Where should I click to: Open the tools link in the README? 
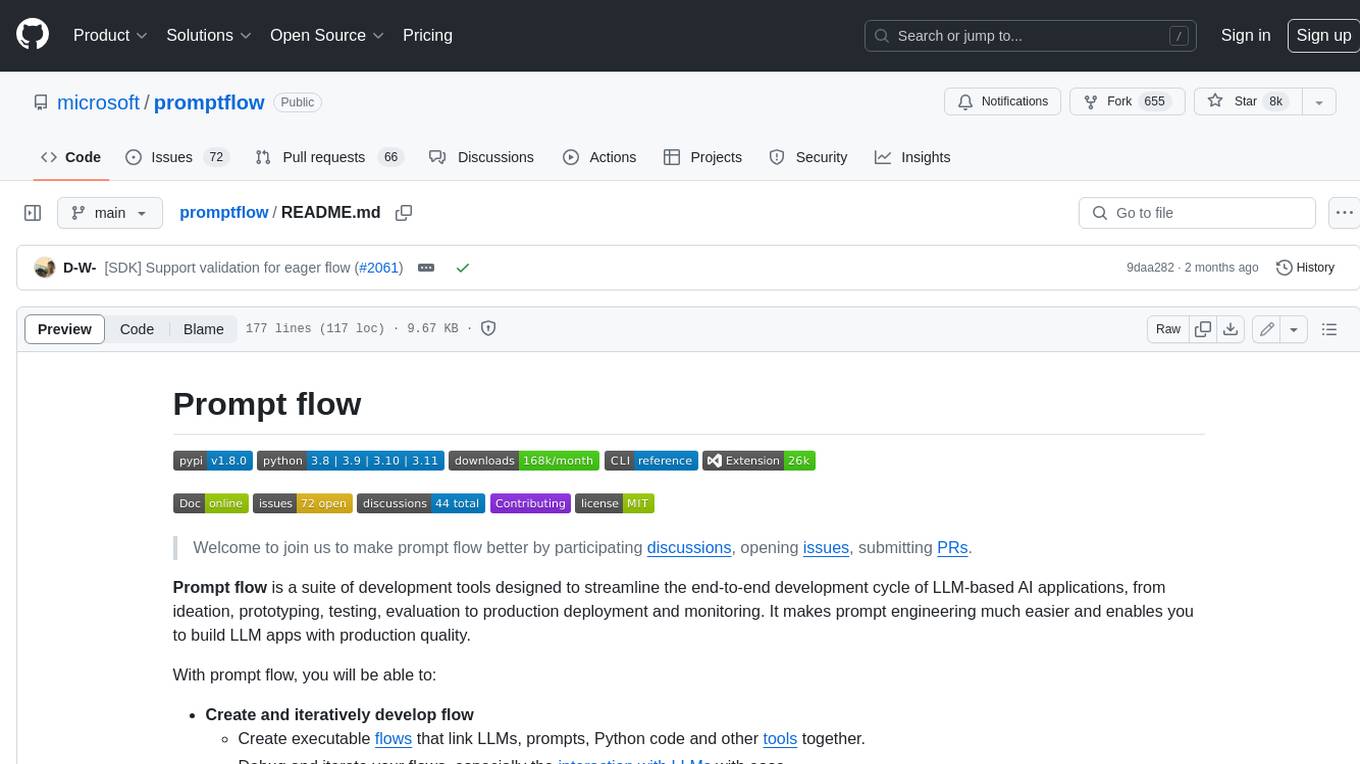[x=780, y=739]
